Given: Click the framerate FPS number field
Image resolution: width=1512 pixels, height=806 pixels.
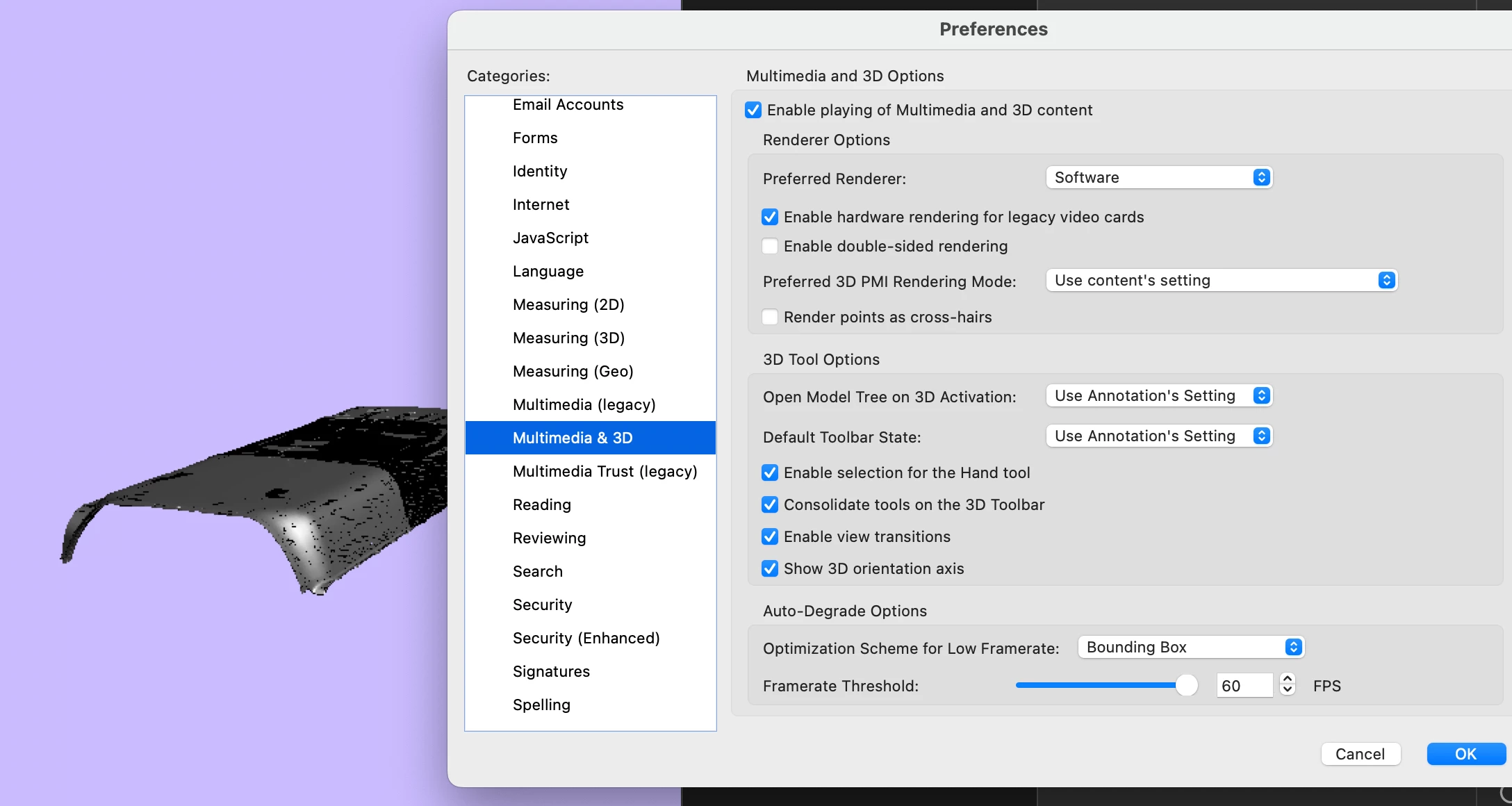Looking at the screenshot, I should pos(1244,686).
